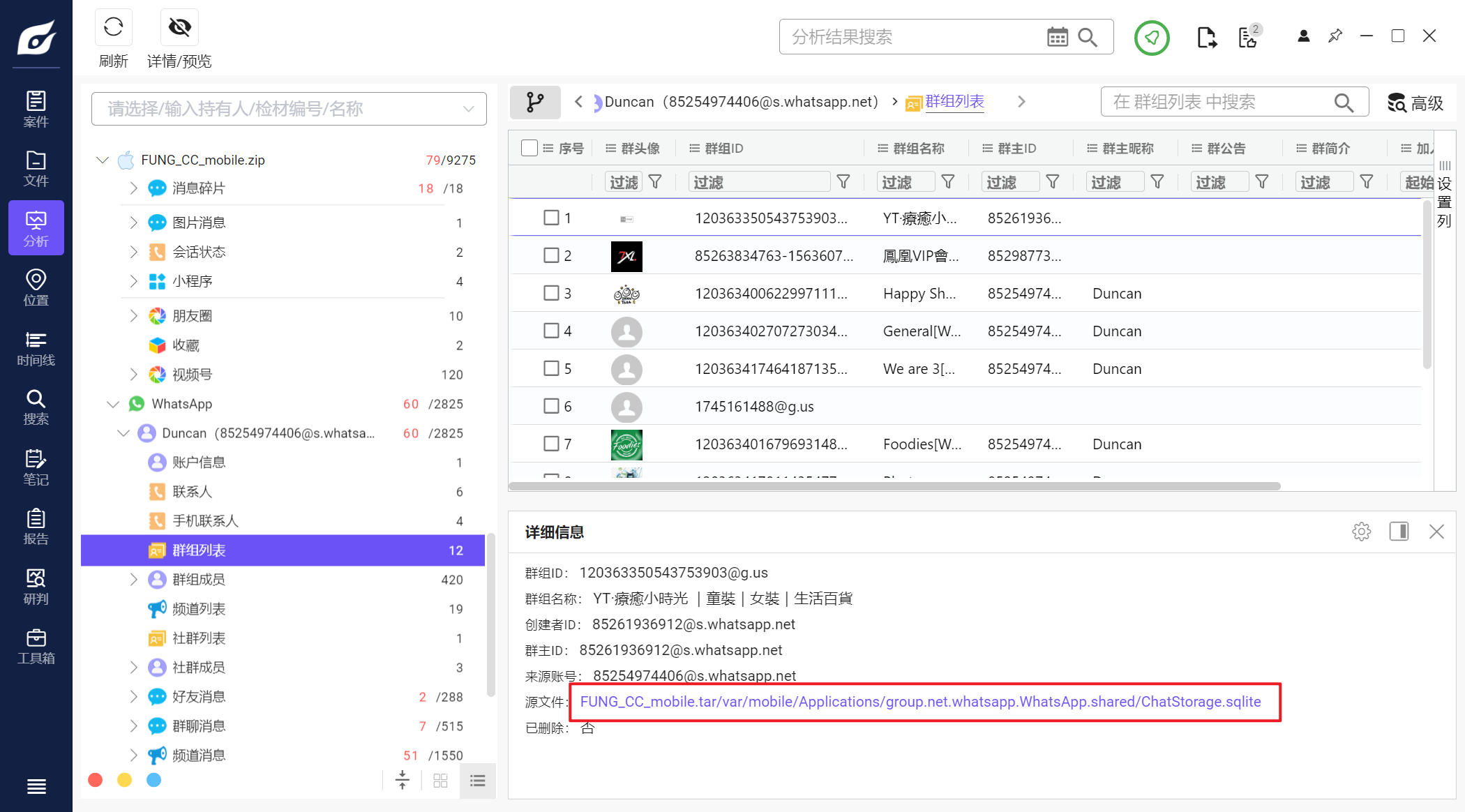Screen dimensions: 1465x812
Task: Expand the 群组成员 tree node
Action: pyautogui.click(x=133, y=580)
